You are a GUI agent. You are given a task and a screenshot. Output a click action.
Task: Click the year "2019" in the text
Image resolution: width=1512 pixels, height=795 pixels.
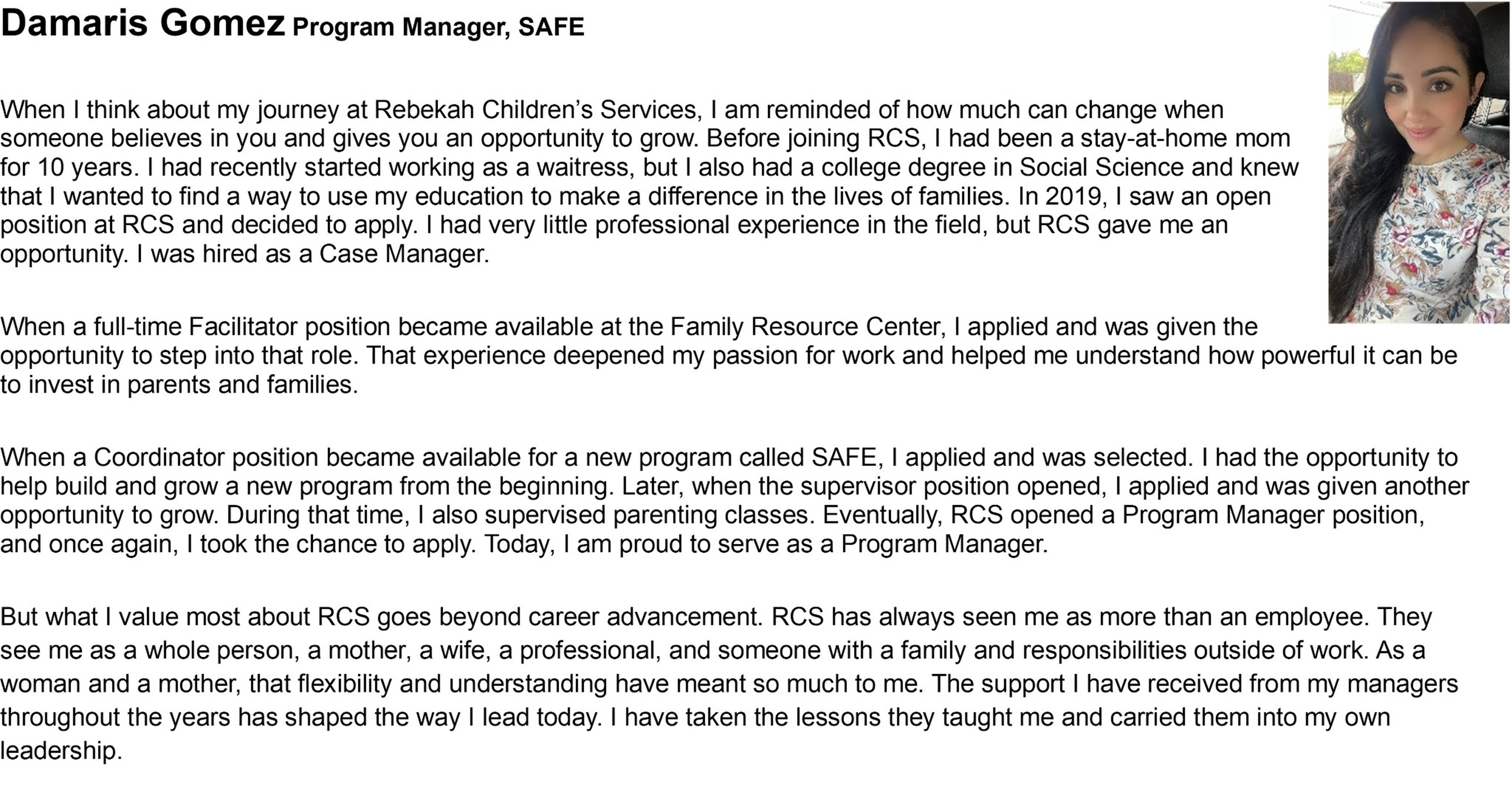tap(1074, 196)
